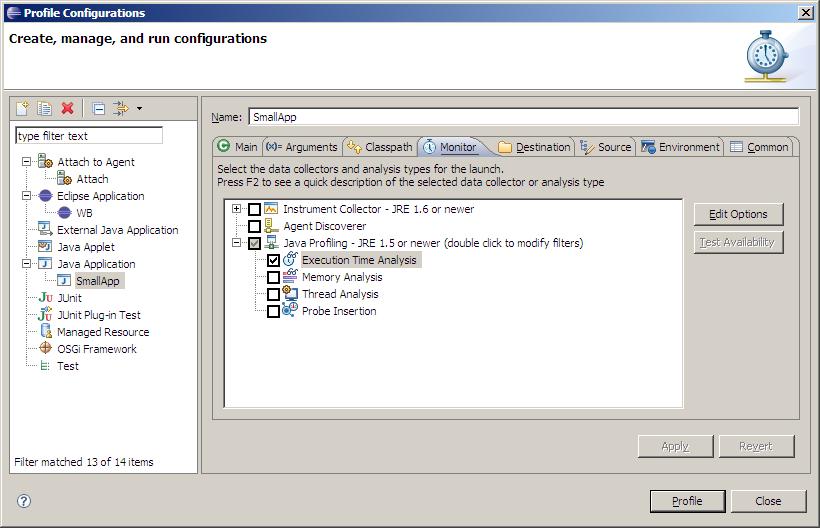Select the OSGi Framework tree item
Image resolution: width=820 pixels, height=528 pixels.
[x=97, y=349]
